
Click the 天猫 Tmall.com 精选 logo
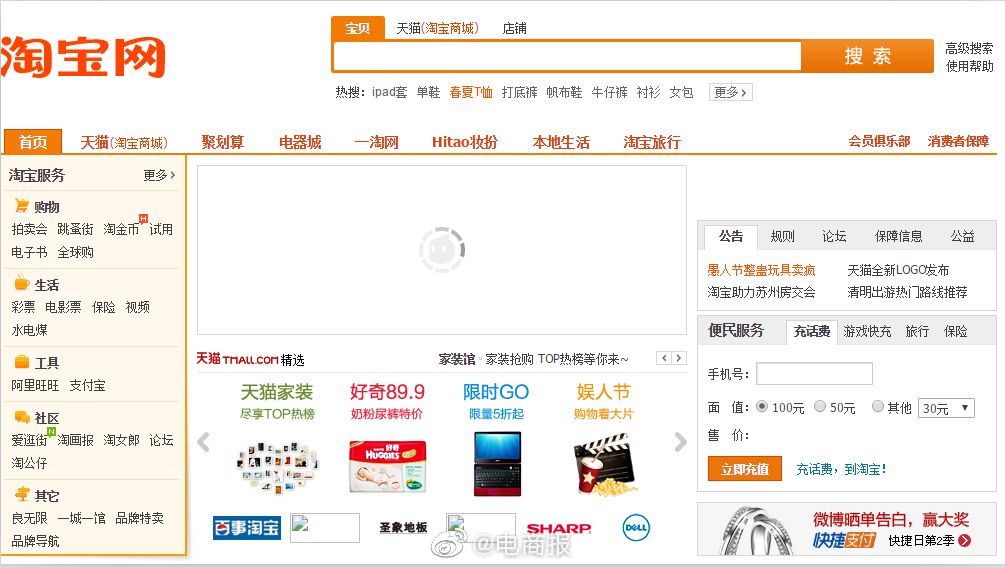251,359
